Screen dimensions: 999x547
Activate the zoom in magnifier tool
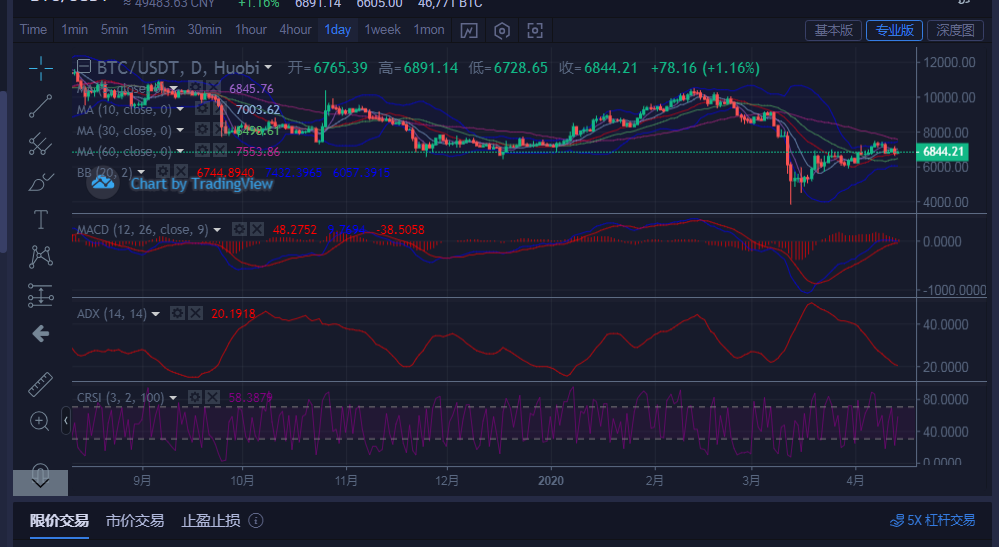(x=40, y=421)
